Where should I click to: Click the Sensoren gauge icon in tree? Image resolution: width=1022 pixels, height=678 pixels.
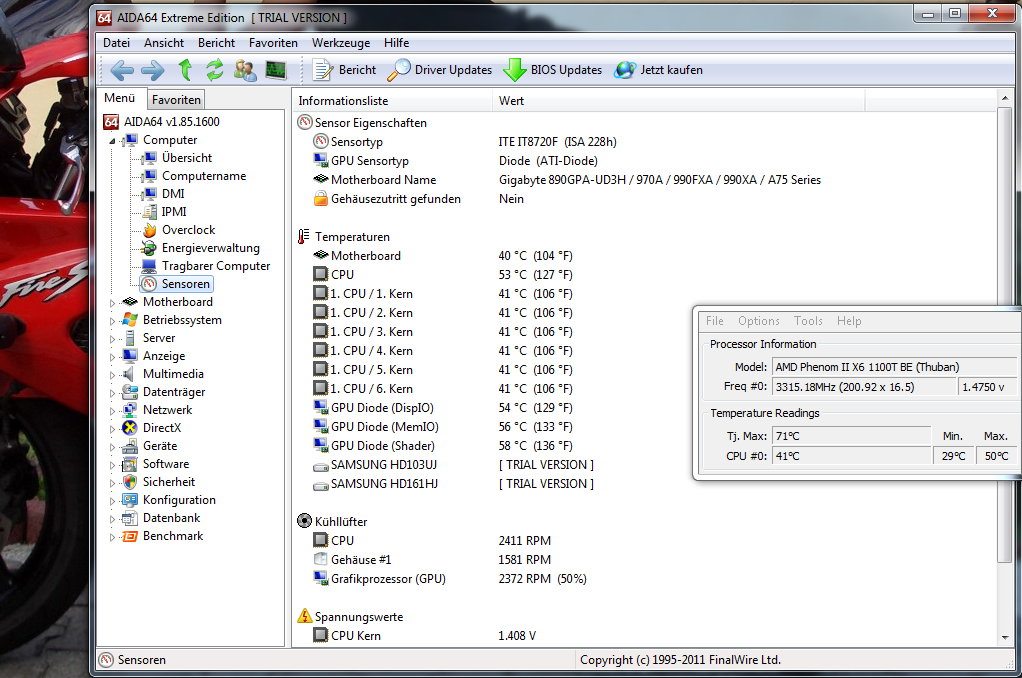(150, 284)
